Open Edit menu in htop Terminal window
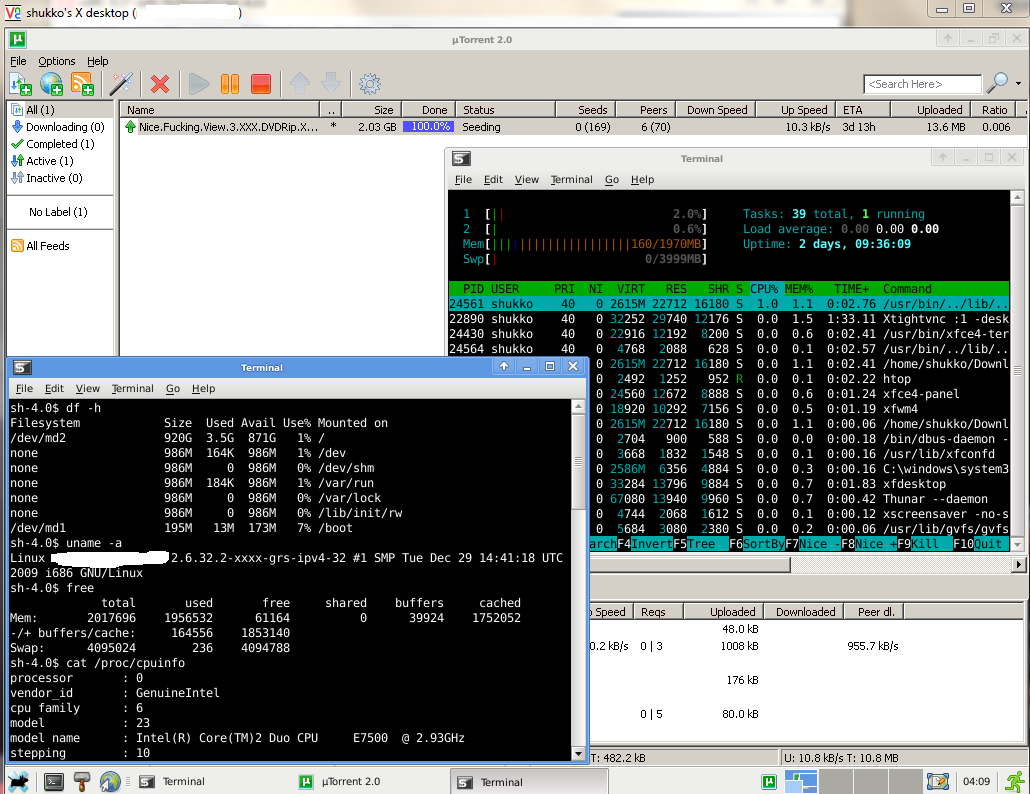The image size is (1030, 794). click(493, 179)
